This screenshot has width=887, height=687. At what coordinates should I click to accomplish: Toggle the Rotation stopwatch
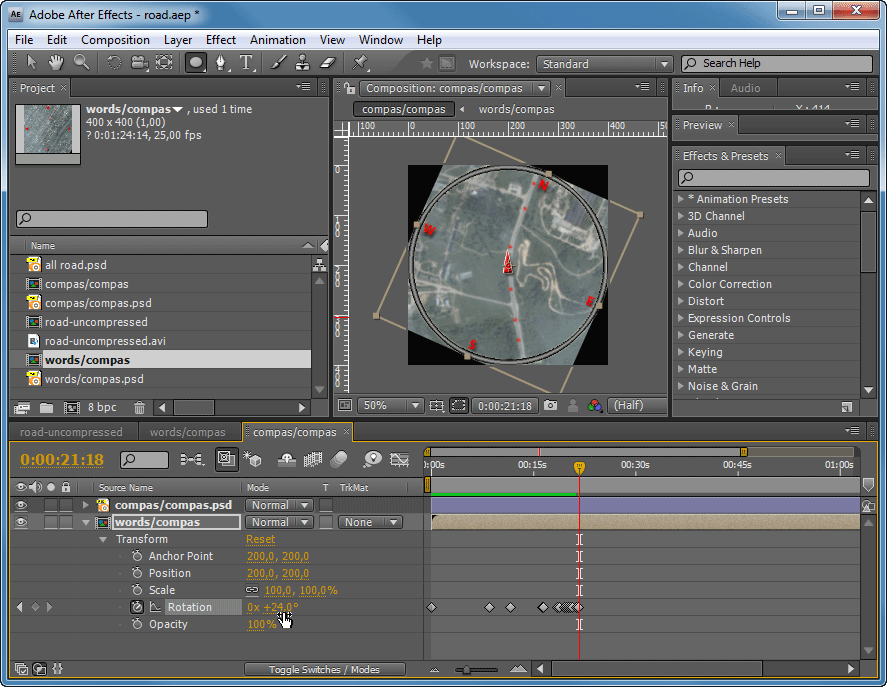pyautogui.click(x=137, y=607)
